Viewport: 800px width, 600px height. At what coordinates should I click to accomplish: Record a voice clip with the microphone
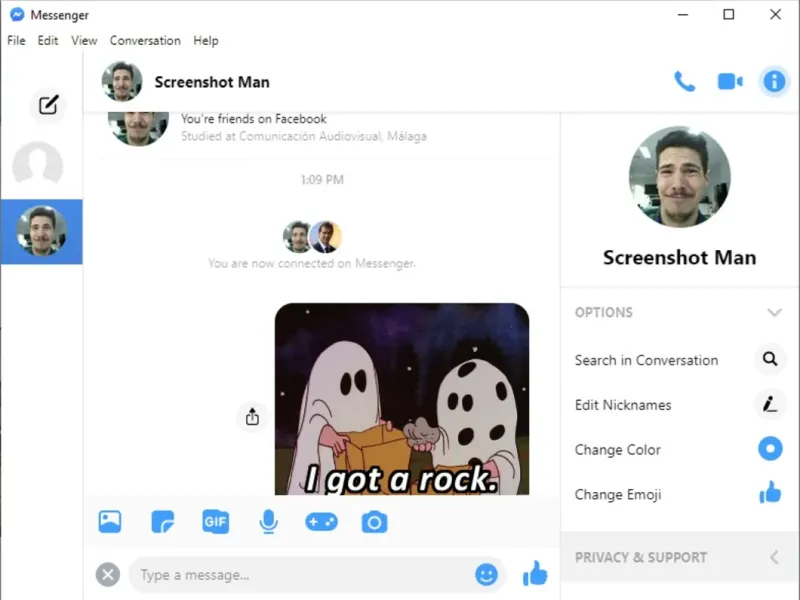click(x=268, y=522)
